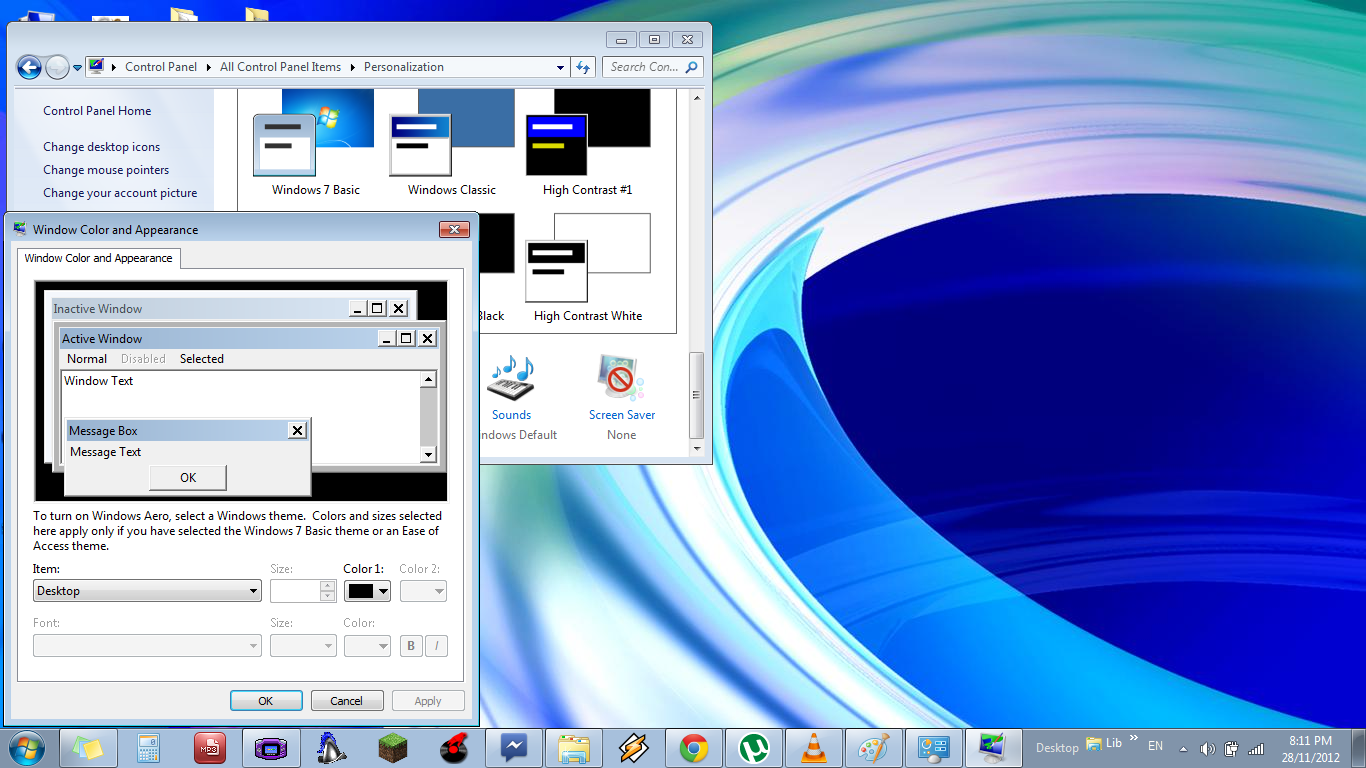1366x768 pixels.
Task: Open the Font name dropdown
Action: (x=147, y=646)
